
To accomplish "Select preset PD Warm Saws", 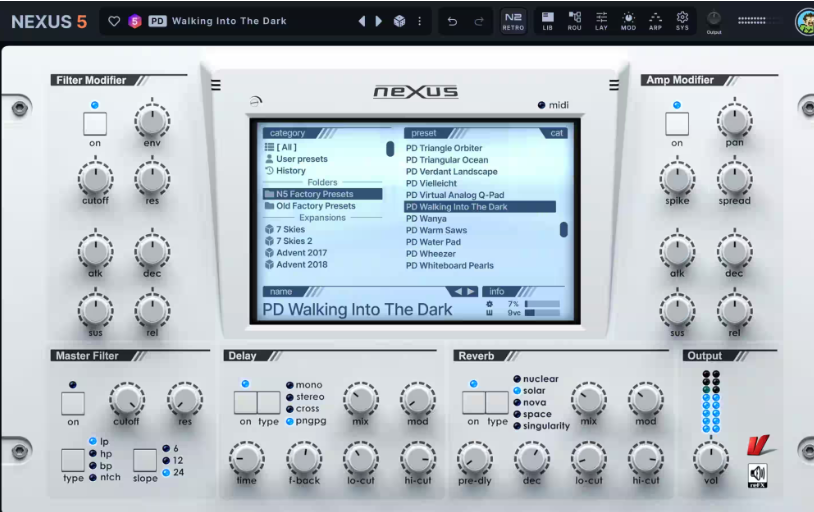I will point(436,230).
